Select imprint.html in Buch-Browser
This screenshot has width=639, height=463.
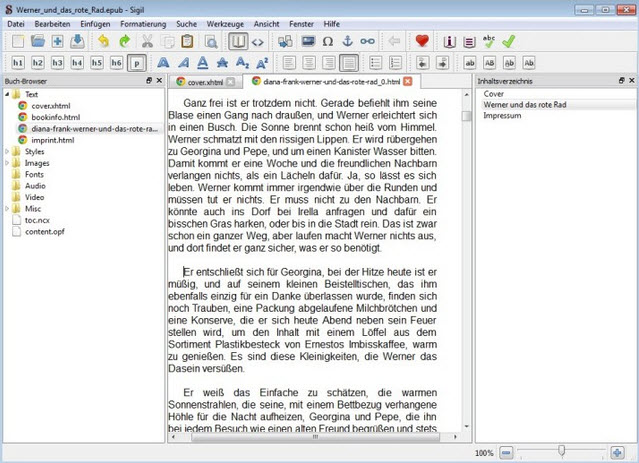[53, 140]
